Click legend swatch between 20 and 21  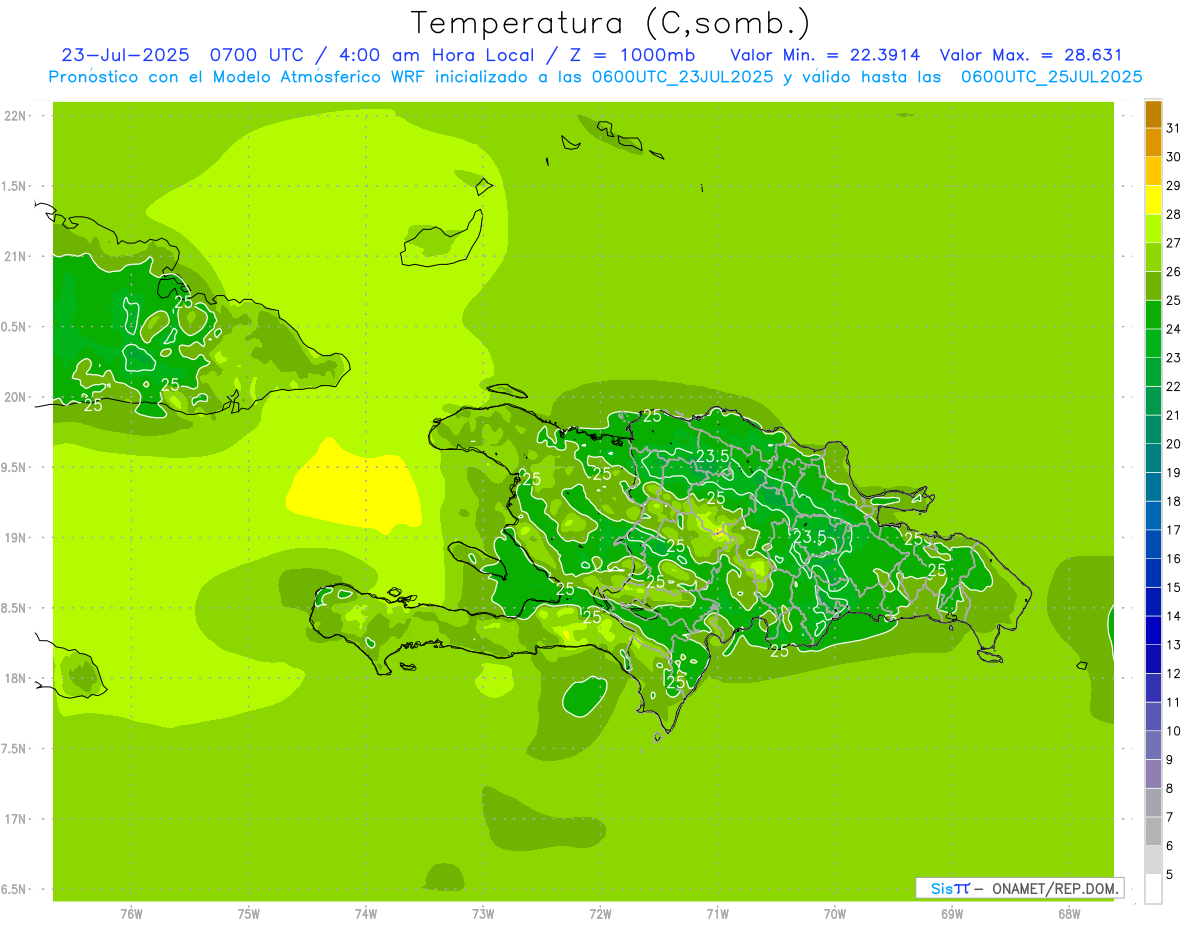pyautogui.click(x=1153, y=429)
